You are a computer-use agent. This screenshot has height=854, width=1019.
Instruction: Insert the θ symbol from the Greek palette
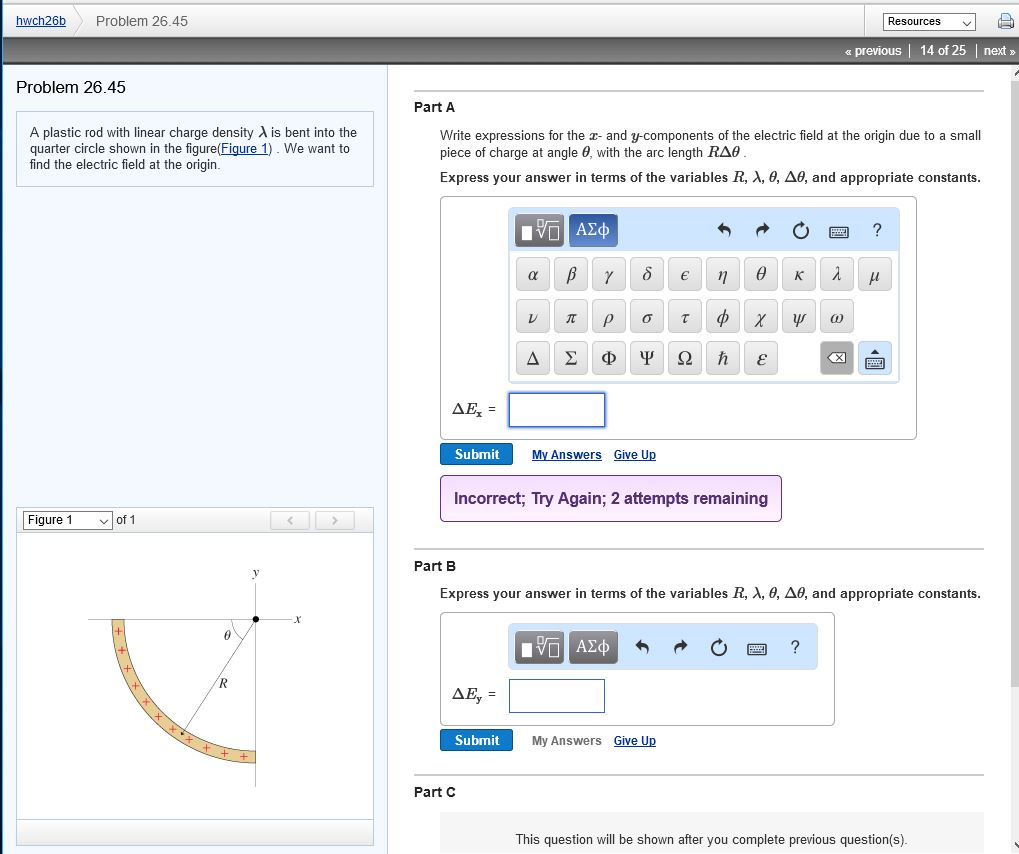click(x=762, y=276)
